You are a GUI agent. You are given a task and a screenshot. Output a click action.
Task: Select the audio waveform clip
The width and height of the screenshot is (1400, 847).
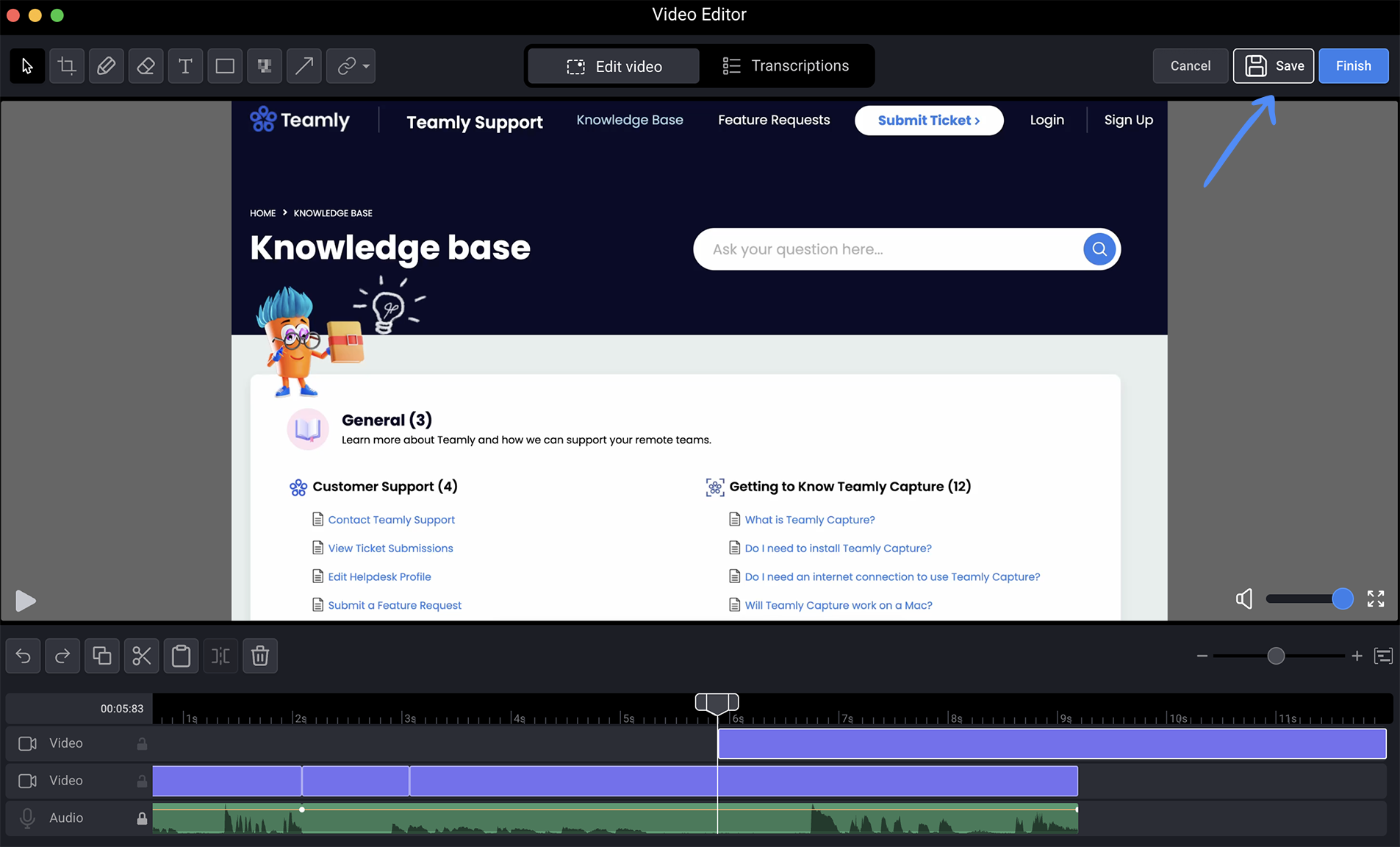tap(615, 818)
